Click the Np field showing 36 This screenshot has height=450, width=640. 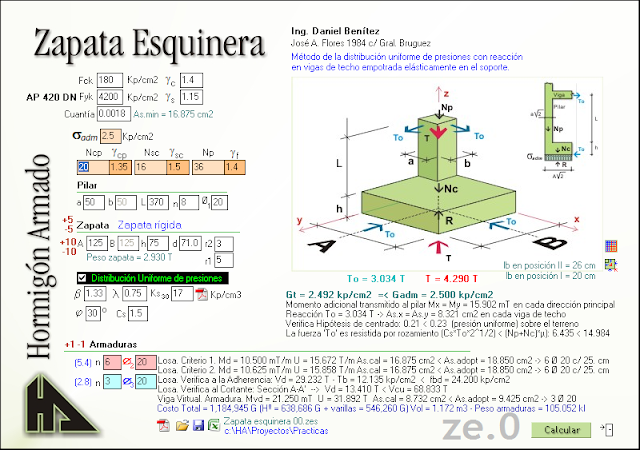click(x=208, y=167)
